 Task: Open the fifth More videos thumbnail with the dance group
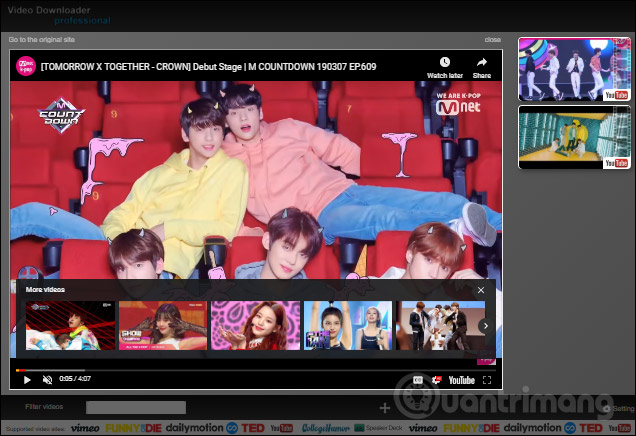pos(440,325)
